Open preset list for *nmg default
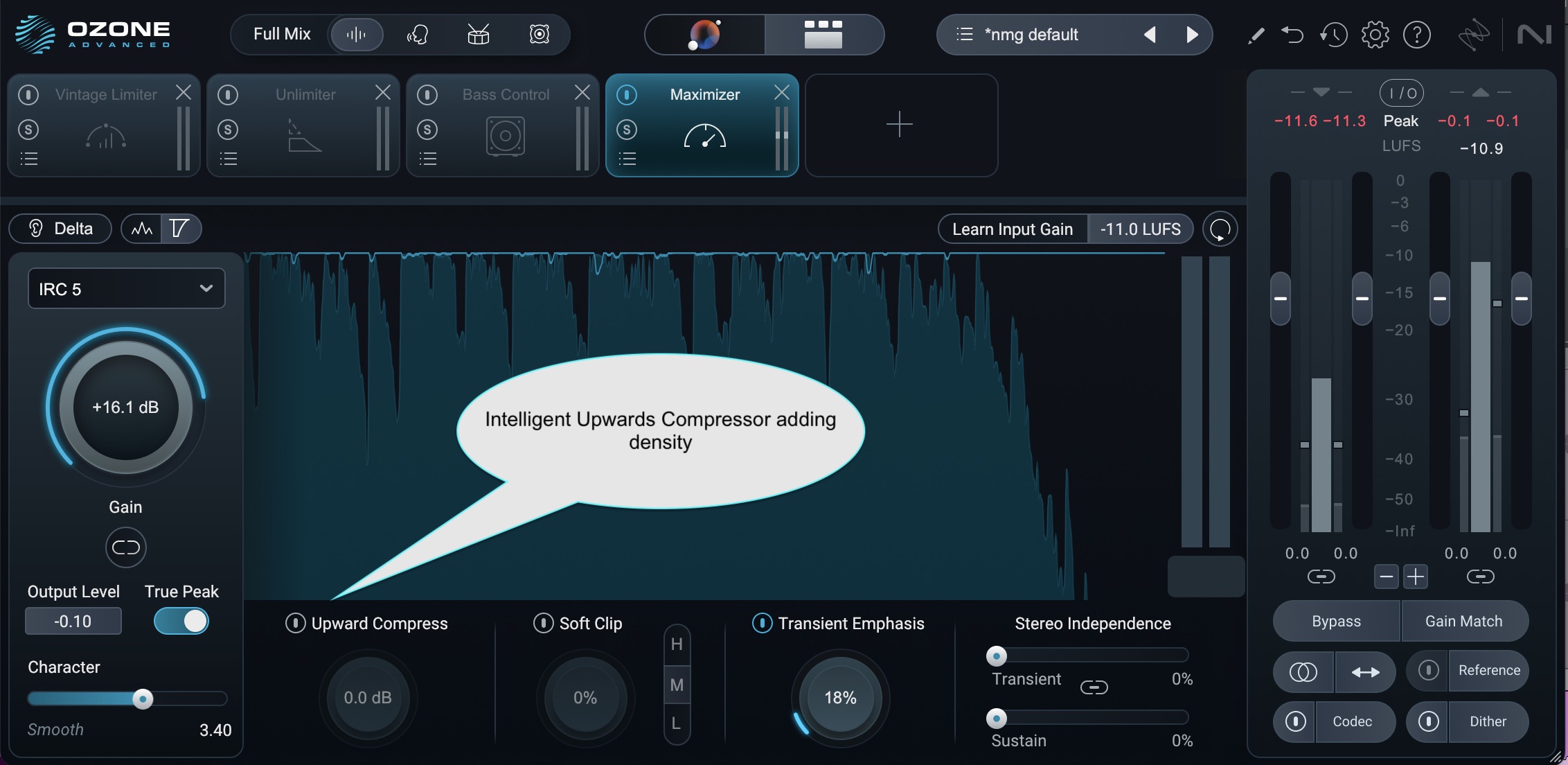Screen dimensions: 1568x765 pos(964,35)
